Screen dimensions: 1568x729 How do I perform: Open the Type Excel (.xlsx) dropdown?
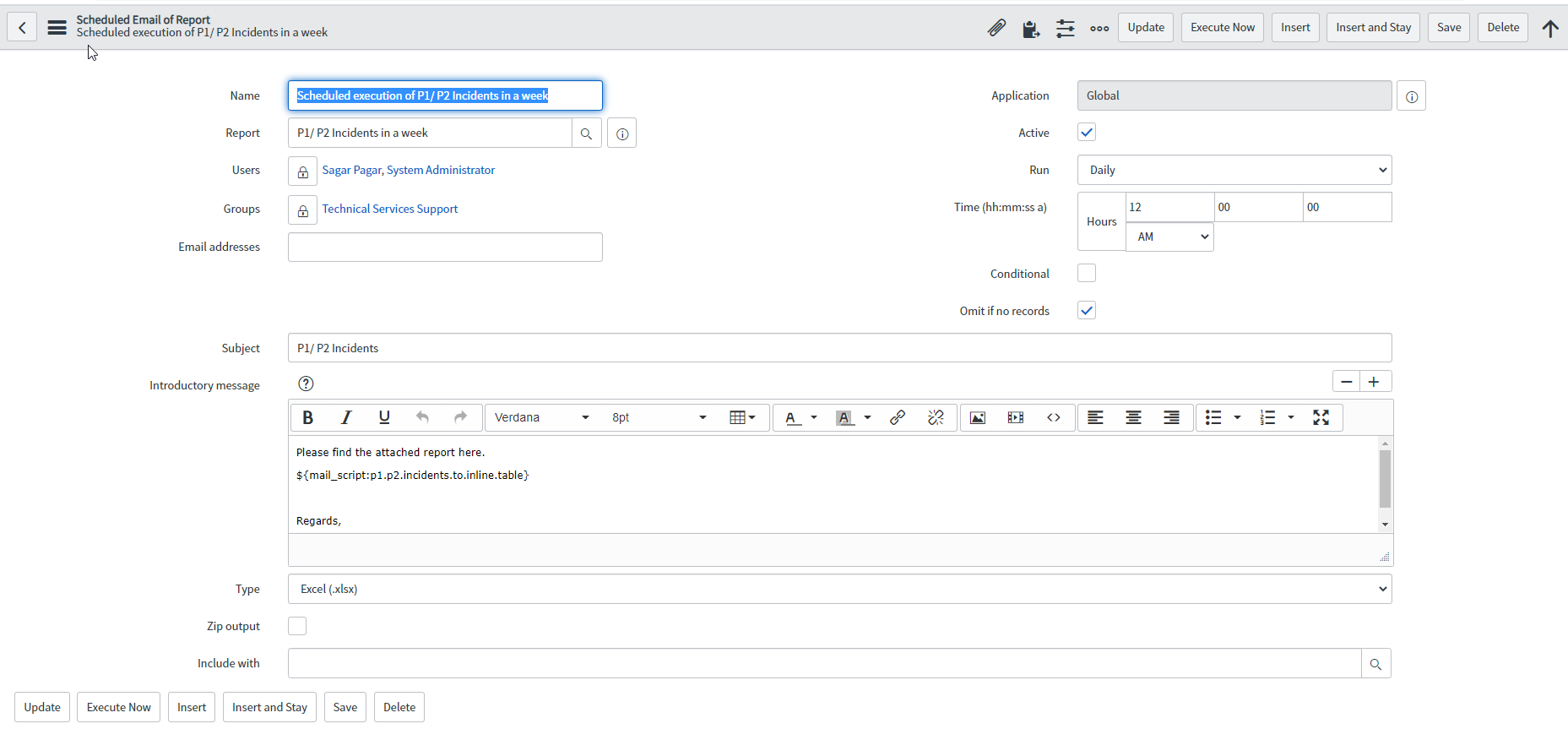pyautogui.click(x=839, y=589)
